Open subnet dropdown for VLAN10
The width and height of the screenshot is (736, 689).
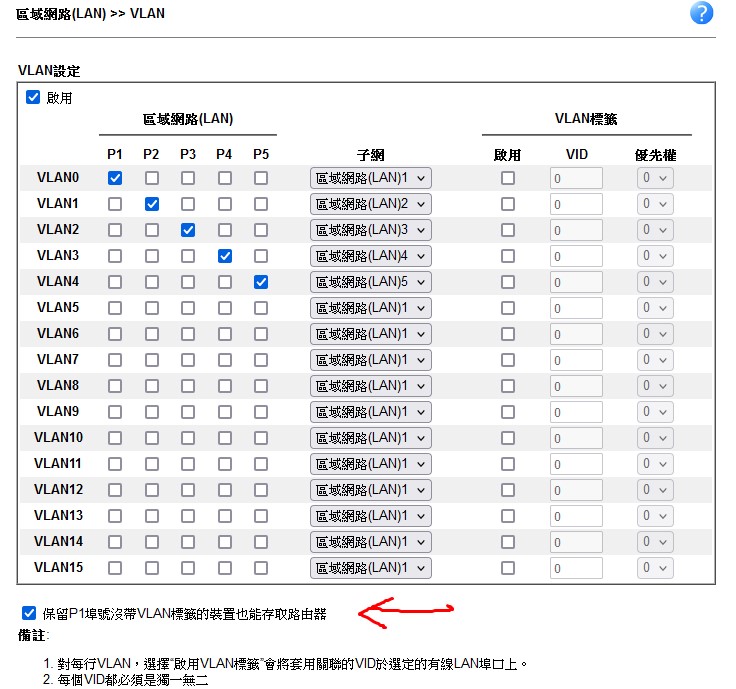point(371,438)
